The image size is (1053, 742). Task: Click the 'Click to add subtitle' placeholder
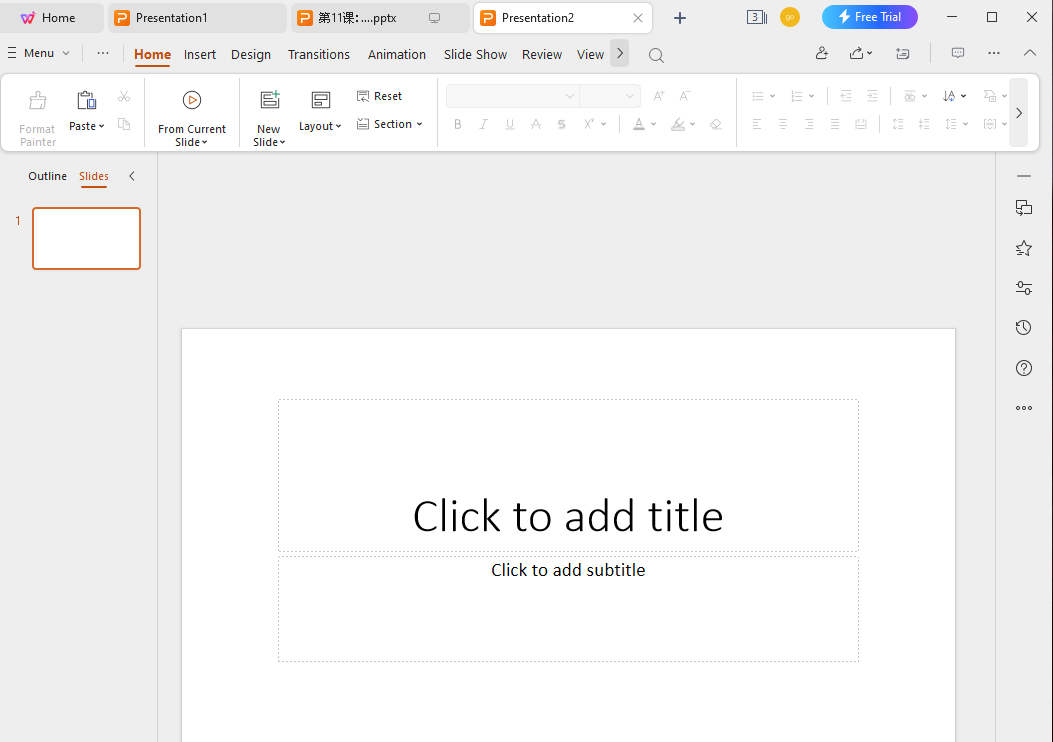coord(568,608)
